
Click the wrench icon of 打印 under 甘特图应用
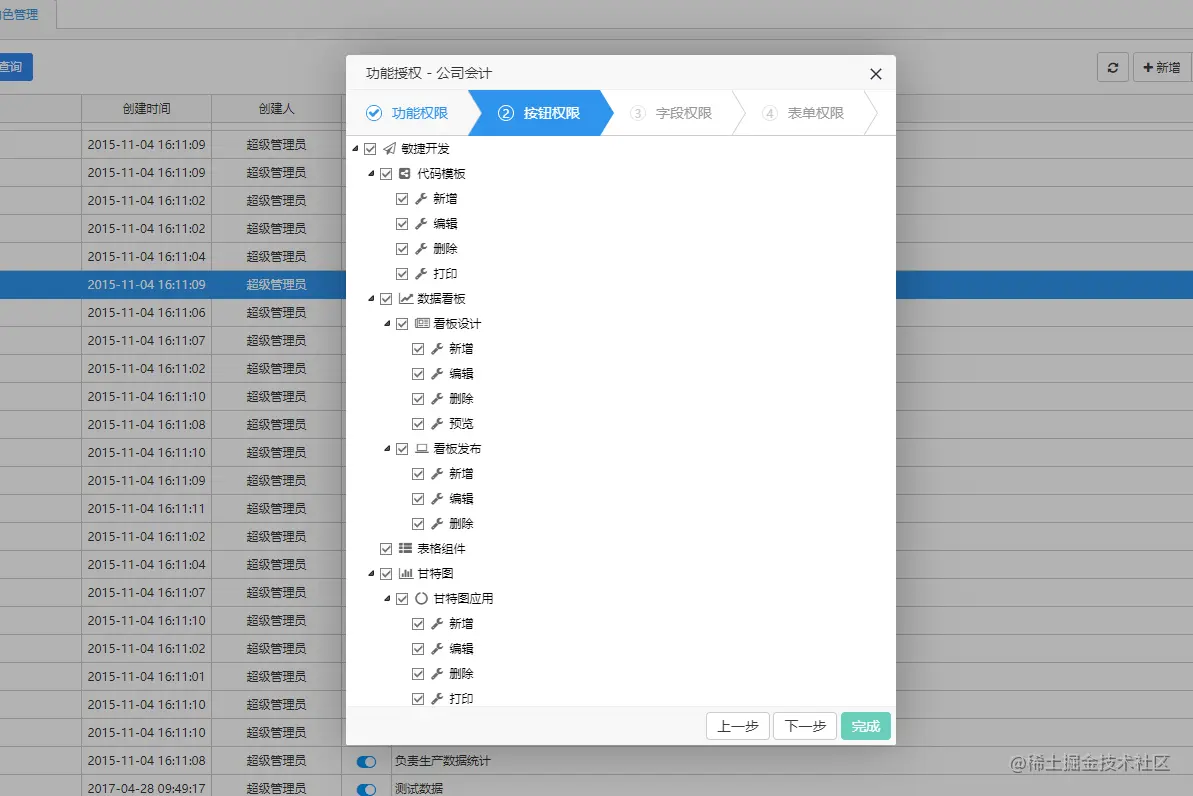(x=437, y=699)
